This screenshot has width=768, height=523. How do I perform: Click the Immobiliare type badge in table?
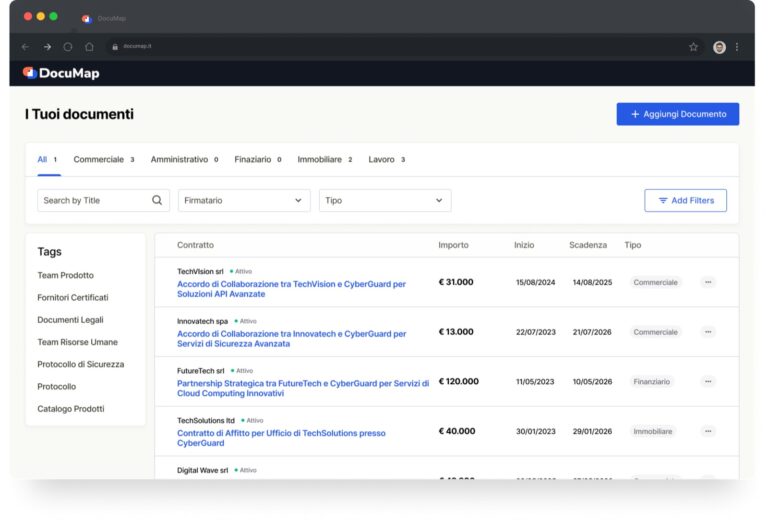coord(652,431)
